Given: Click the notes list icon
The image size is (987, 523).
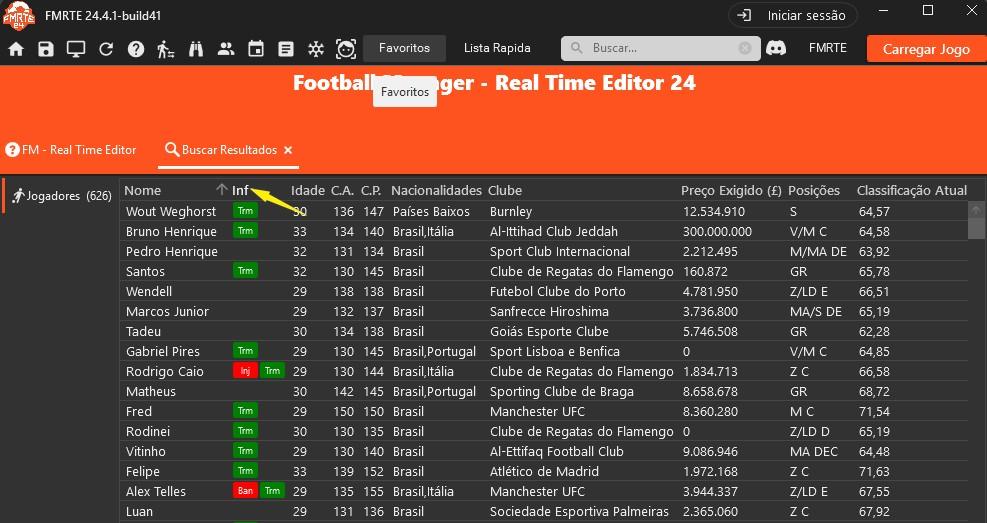Looking at the screenshot, I should (x=286, y=49).
